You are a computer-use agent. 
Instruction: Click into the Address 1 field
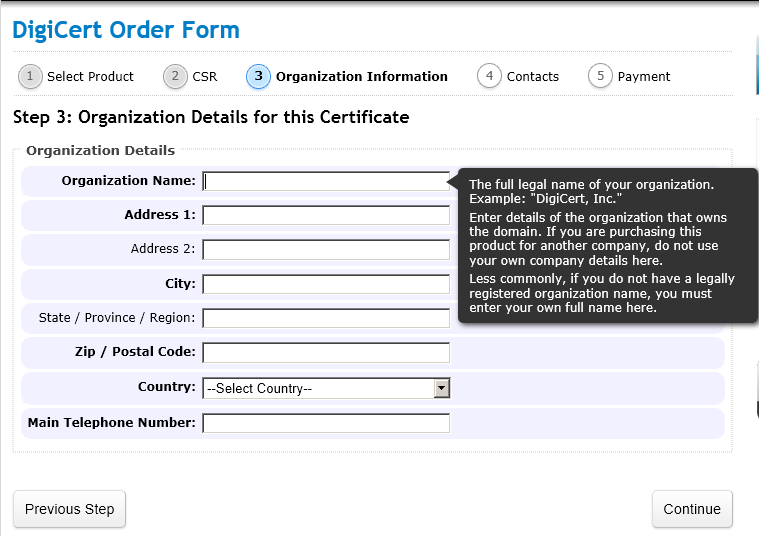pos(326,215)
